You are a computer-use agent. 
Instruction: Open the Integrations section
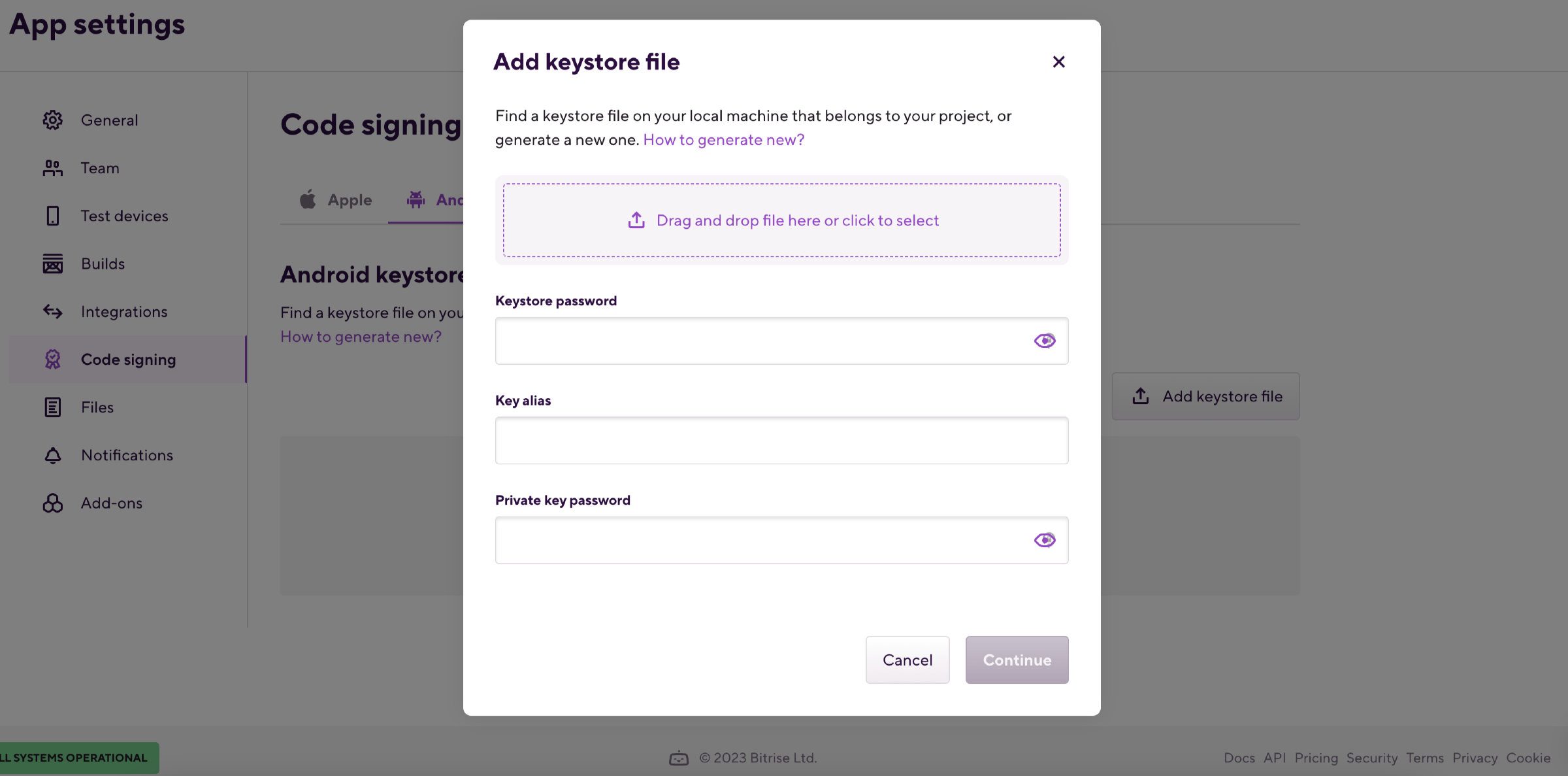(x=123, y=312)
